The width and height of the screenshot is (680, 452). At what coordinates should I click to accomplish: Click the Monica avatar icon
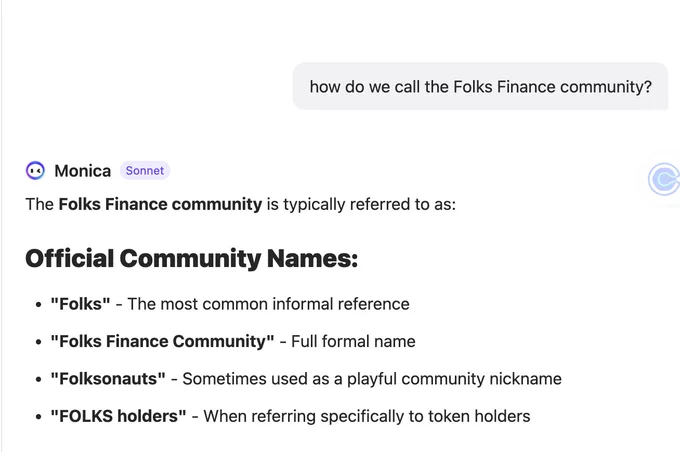(35, 170)
